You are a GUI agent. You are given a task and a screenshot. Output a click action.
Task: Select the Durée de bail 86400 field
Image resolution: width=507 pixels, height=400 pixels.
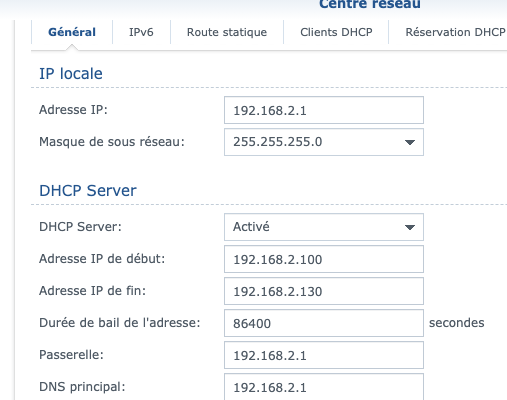click(324, 323)
